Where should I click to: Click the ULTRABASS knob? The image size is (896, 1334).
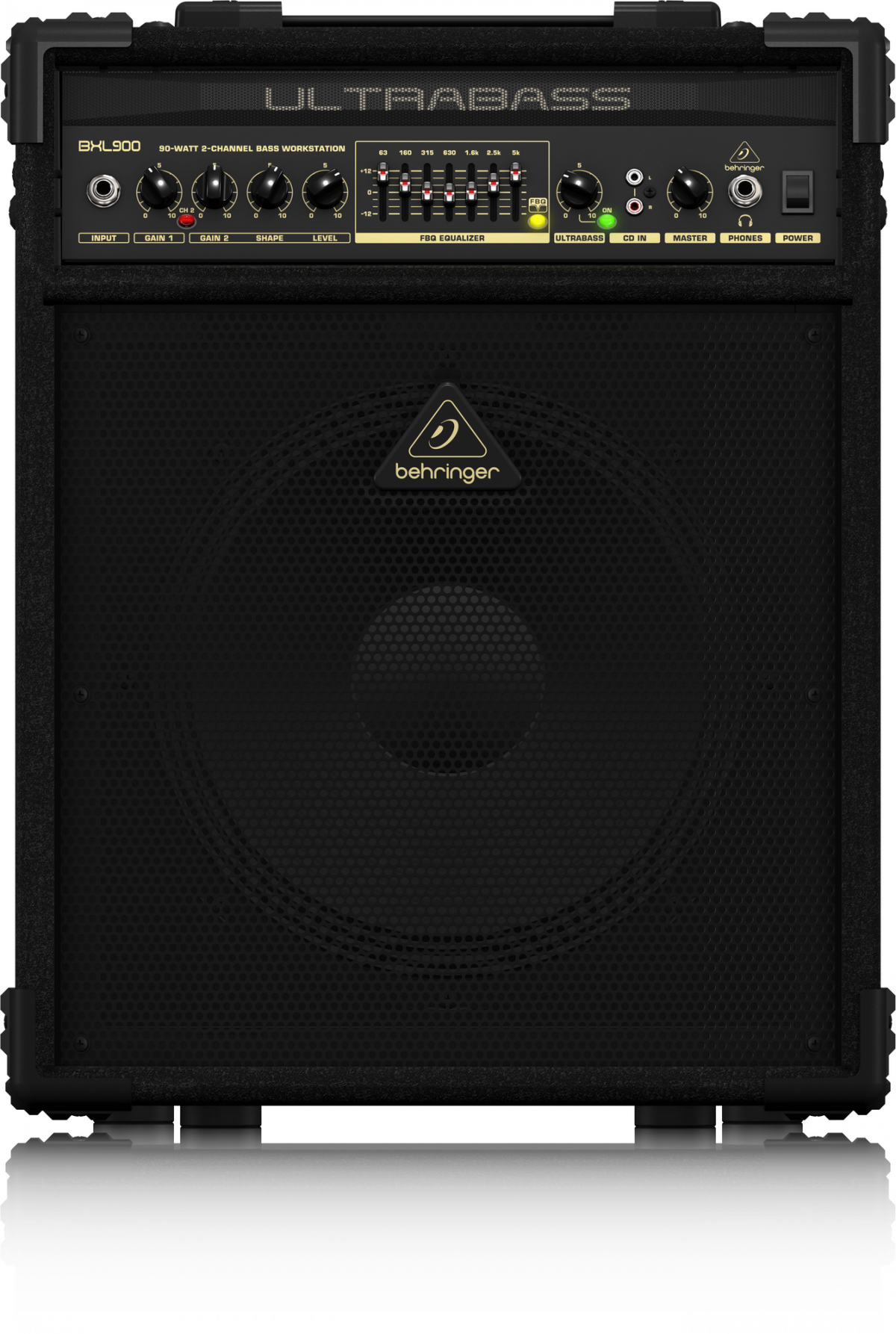(x=579, y=190)
